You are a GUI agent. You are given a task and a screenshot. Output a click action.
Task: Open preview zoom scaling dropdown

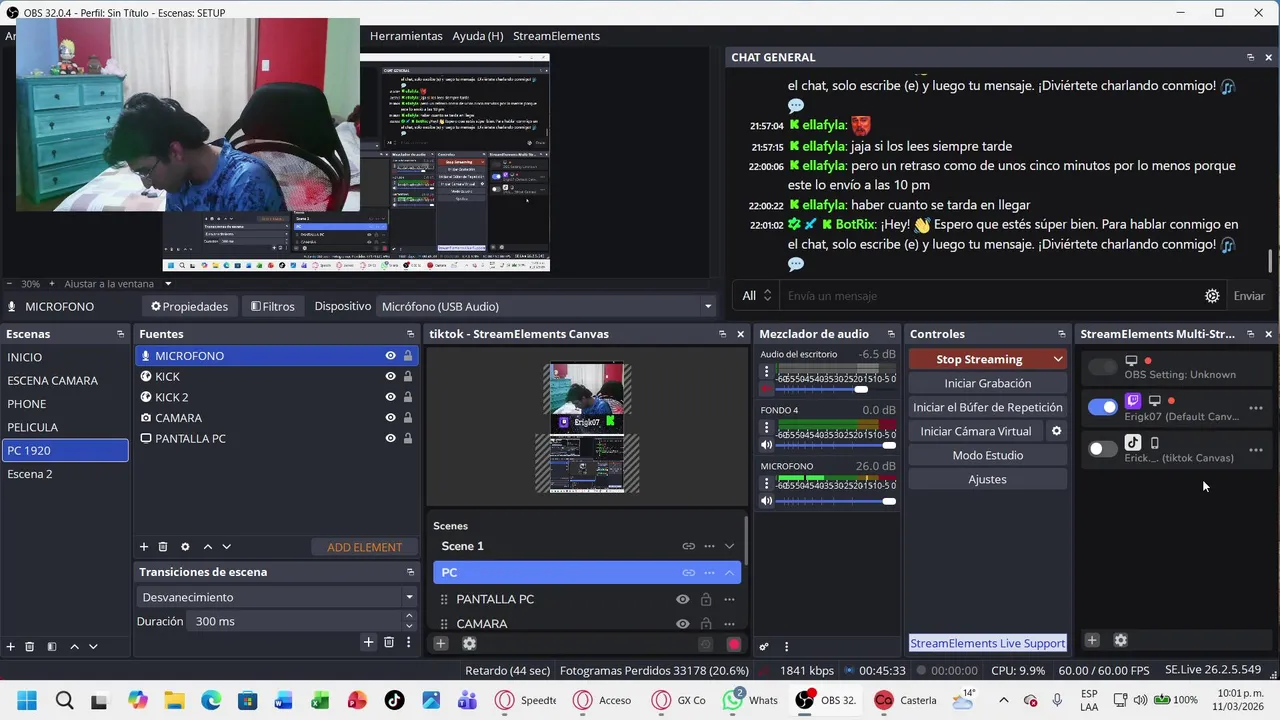[x=168, y=284]
